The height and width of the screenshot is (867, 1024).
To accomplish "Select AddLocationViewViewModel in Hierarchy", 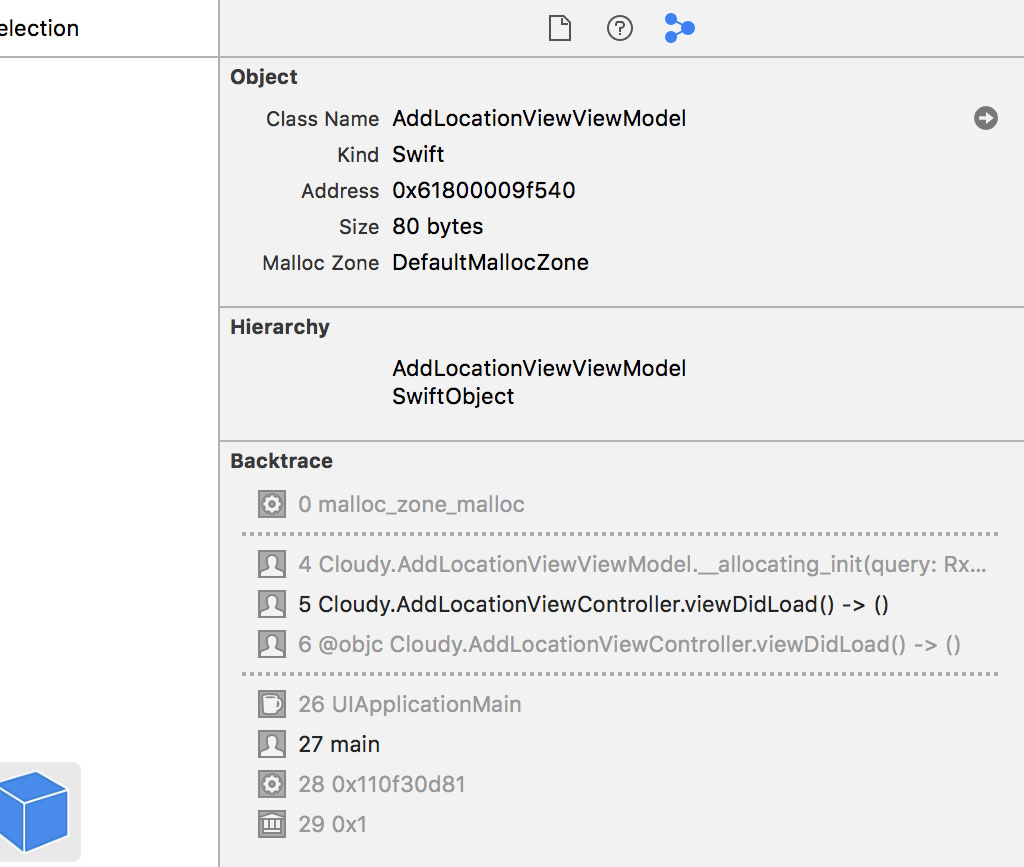I will (539, 368).
